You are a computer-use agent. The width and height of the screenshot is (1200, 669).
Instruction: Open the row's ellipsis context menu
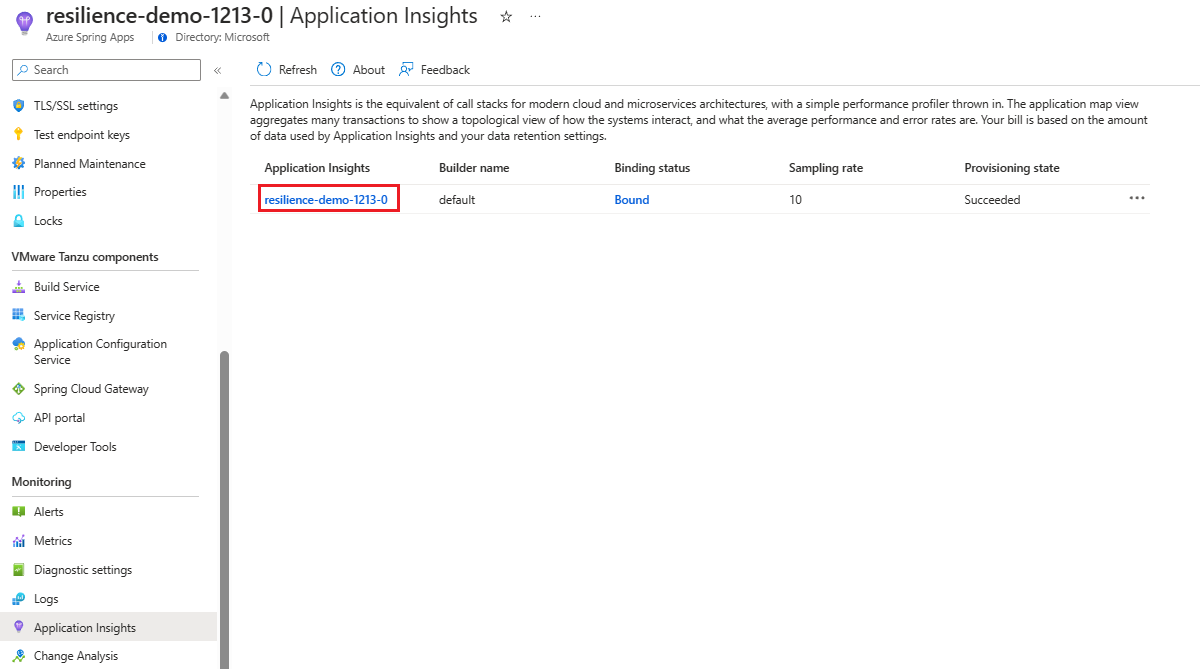point(1137,198)
